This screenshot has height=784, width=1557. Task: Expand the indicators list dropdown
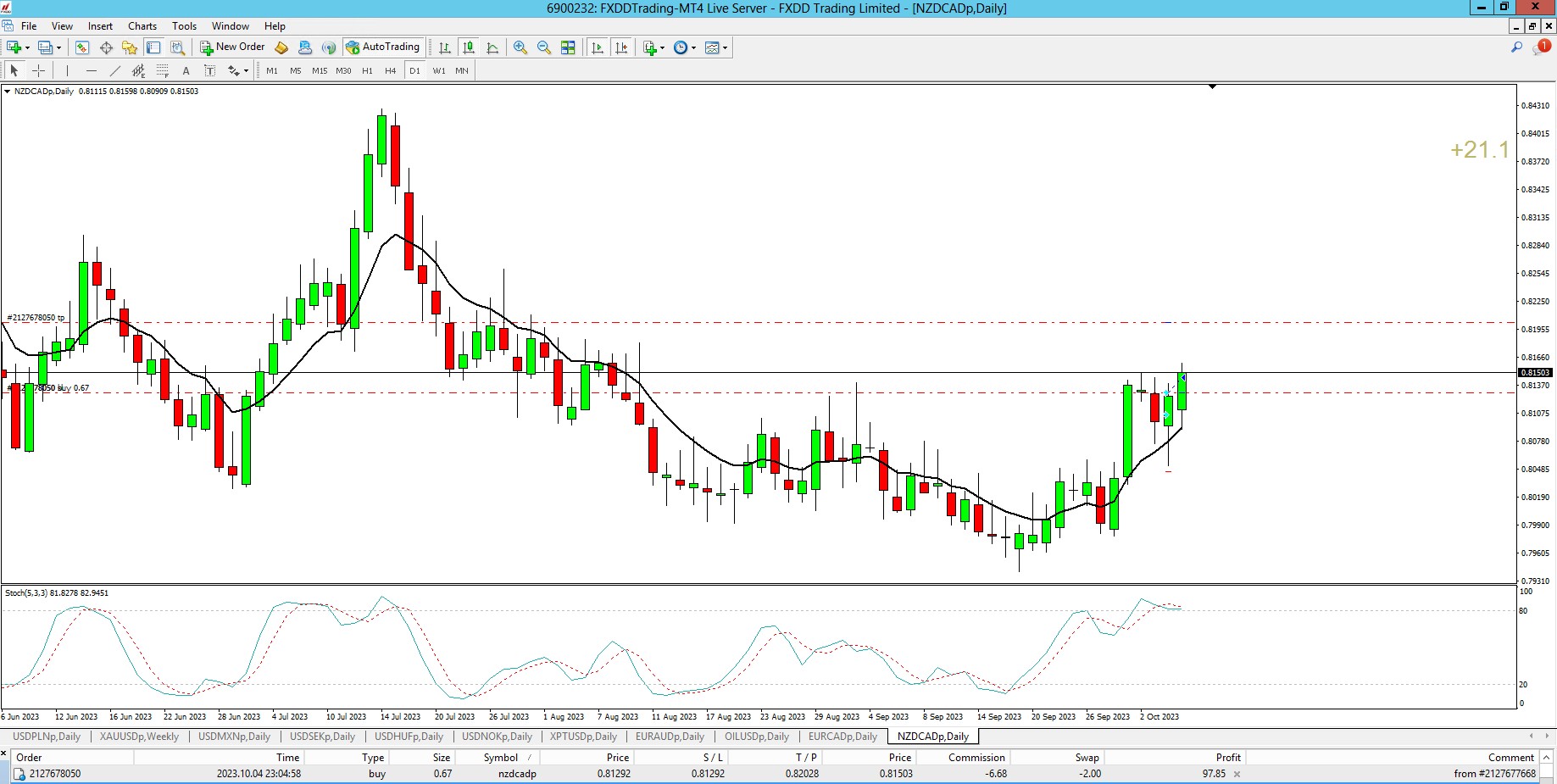tap(662, 47)
